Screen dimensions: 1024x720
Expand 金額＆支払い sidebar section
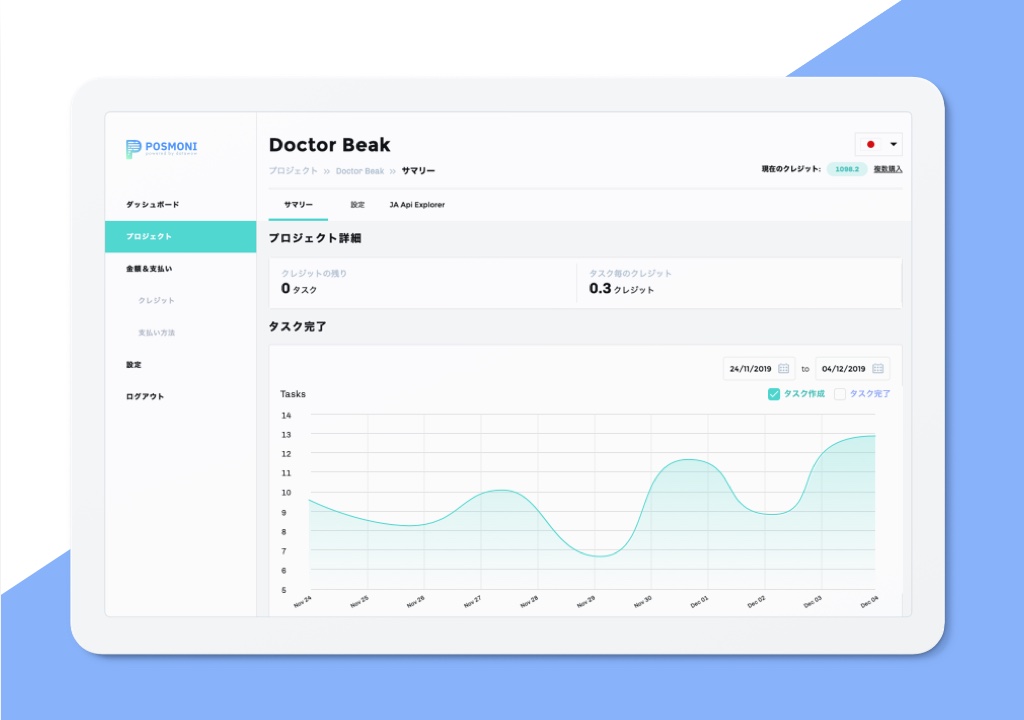pos(149,269)
